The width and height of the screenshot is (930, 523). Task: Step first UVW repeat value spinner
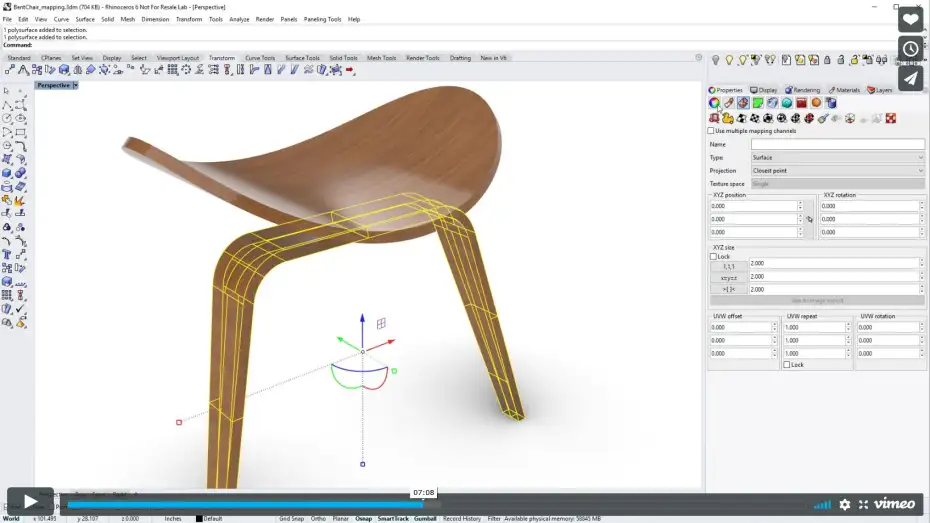coord(848,327)
